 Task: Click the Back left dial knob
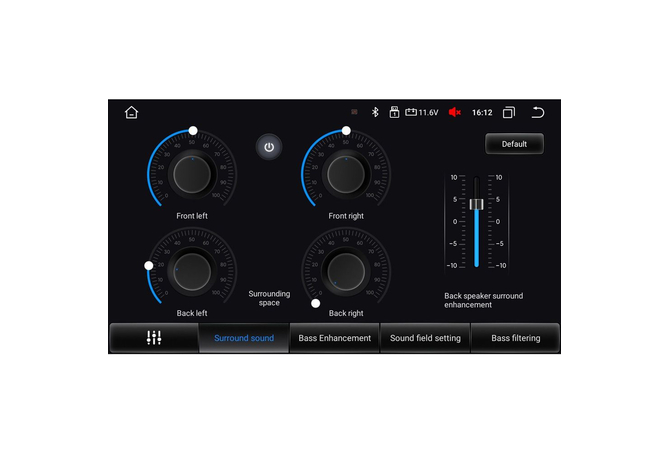[x=192, y=270]
